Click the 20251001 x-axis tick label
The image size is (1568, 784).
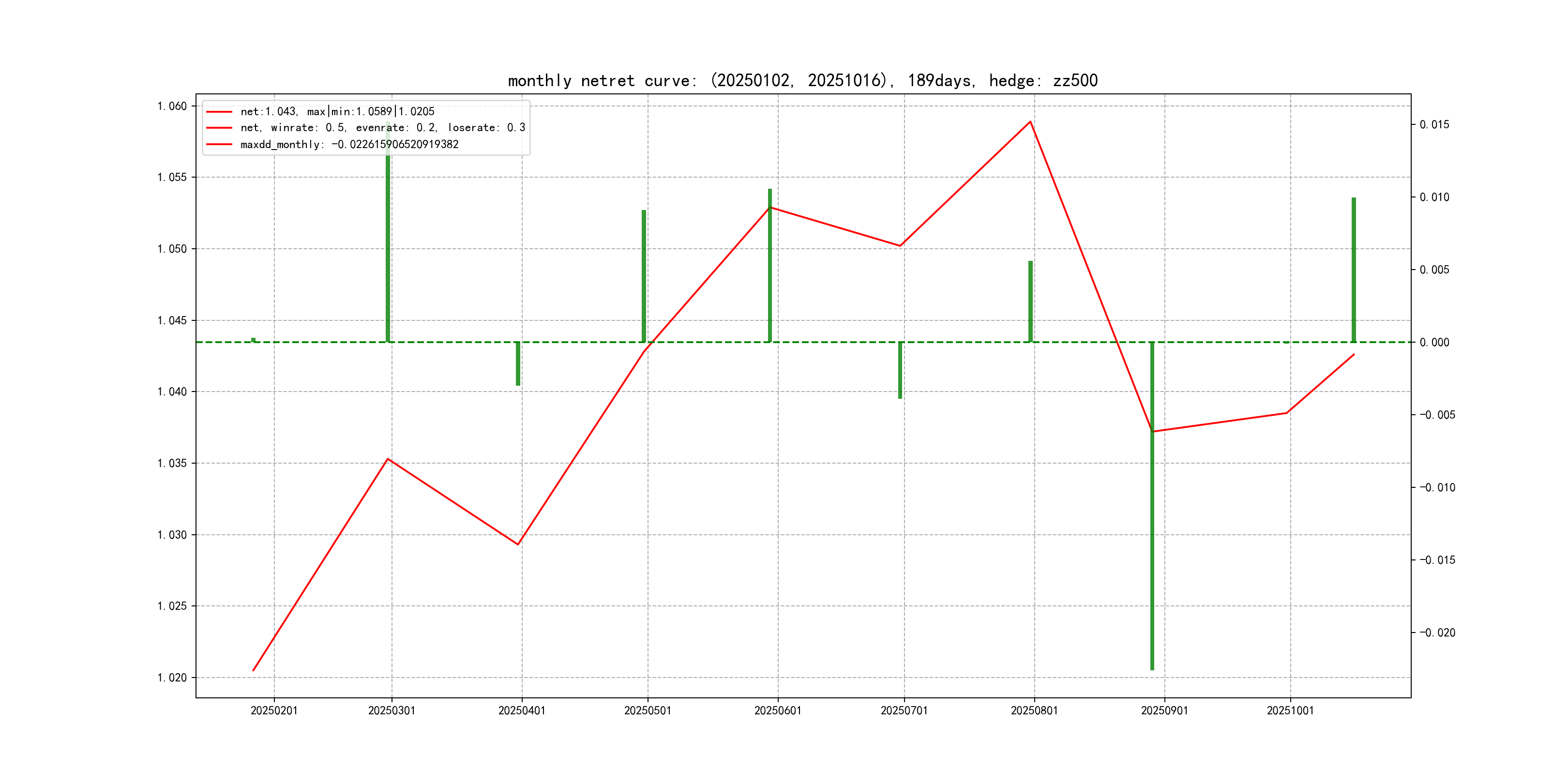click(x=1290, y=711)
